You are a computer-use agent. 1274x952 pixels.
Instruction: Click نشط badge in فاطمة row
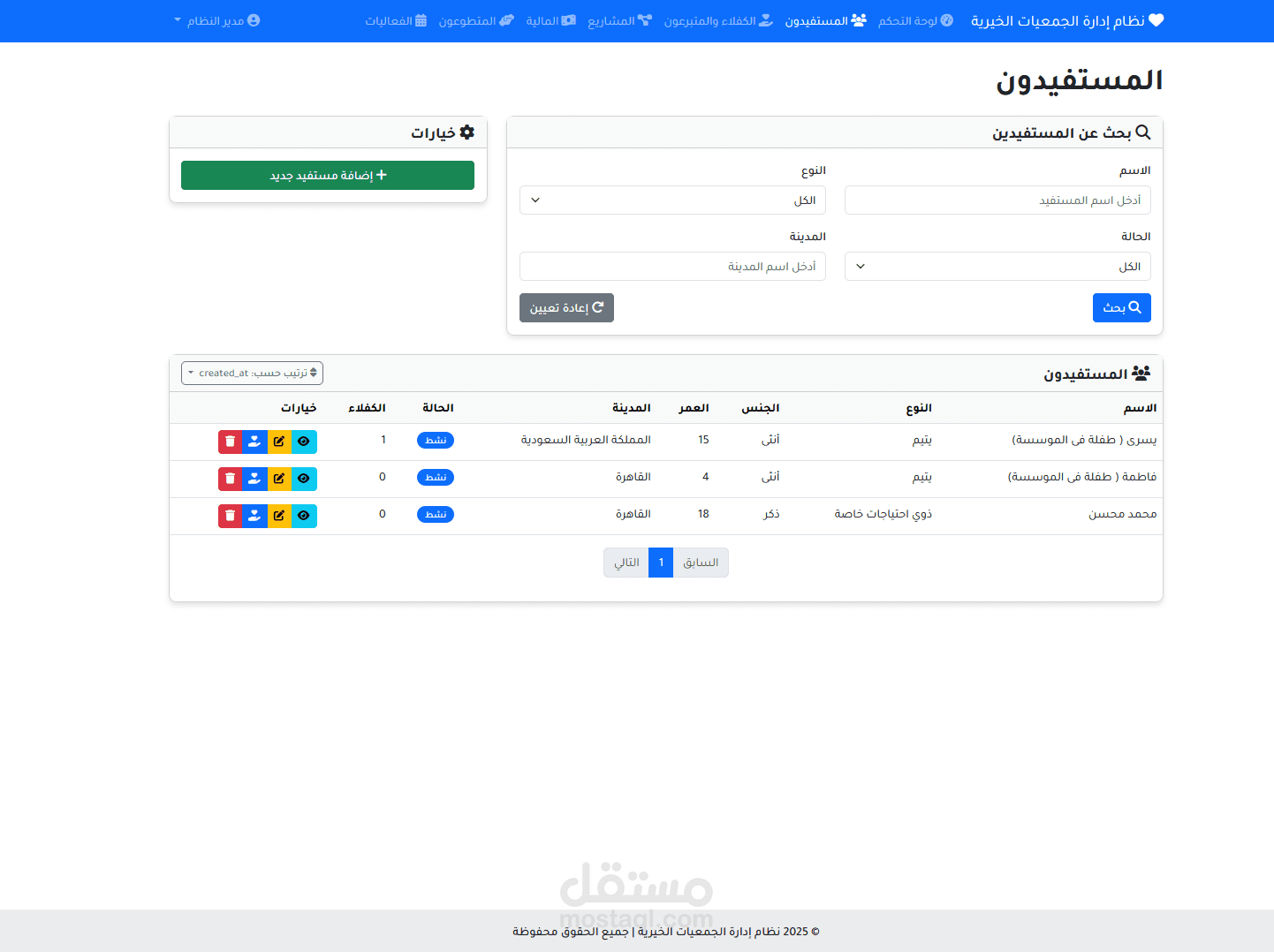436,477
